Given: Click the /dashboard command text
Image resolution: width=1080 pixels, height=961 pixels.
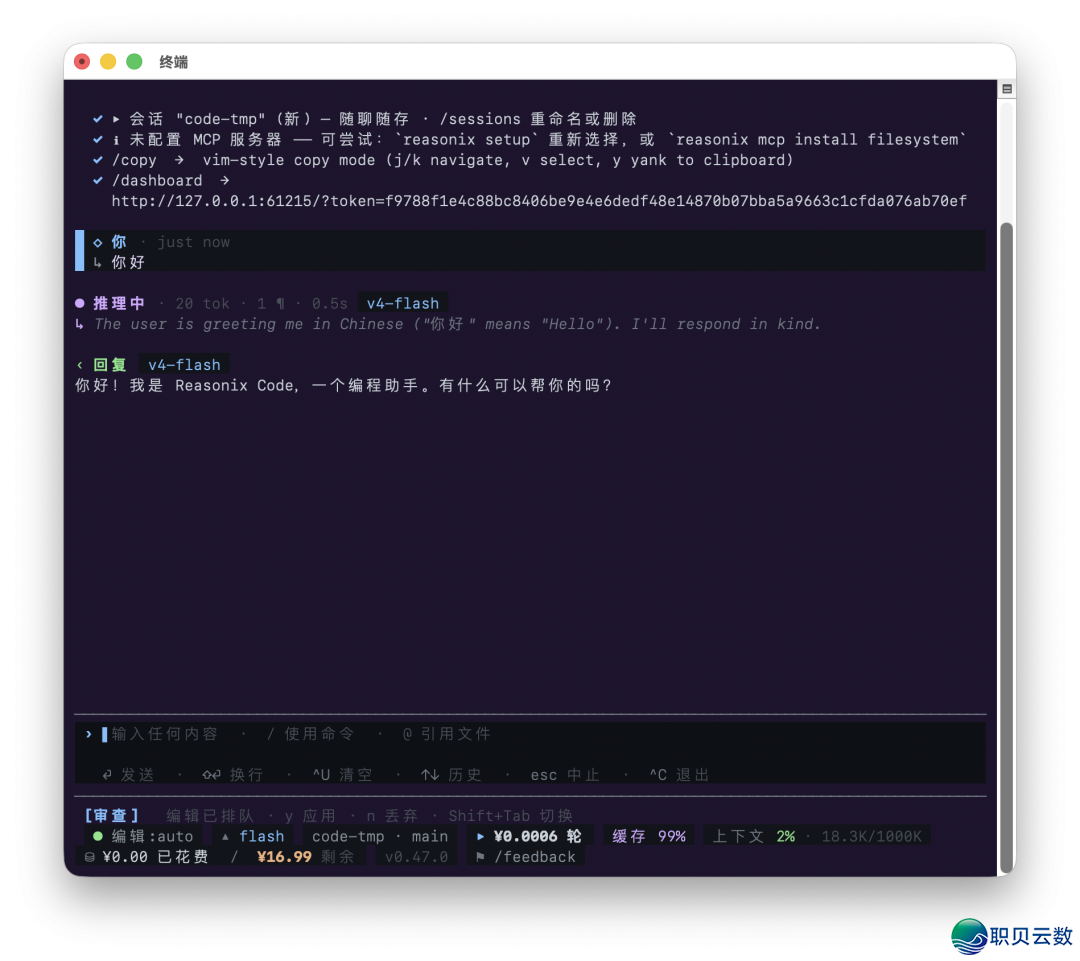Looking at the screenshot, I should (x=157, y=180).
